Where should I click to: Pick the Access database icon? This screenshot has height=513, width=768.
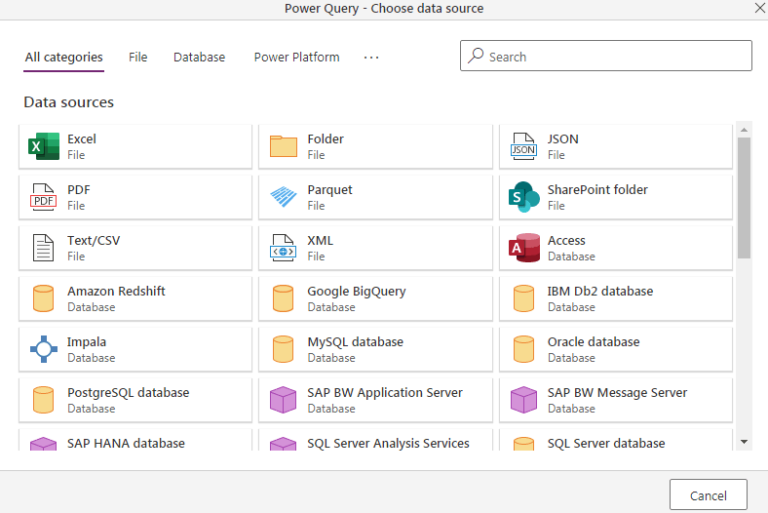coord(524,247)
